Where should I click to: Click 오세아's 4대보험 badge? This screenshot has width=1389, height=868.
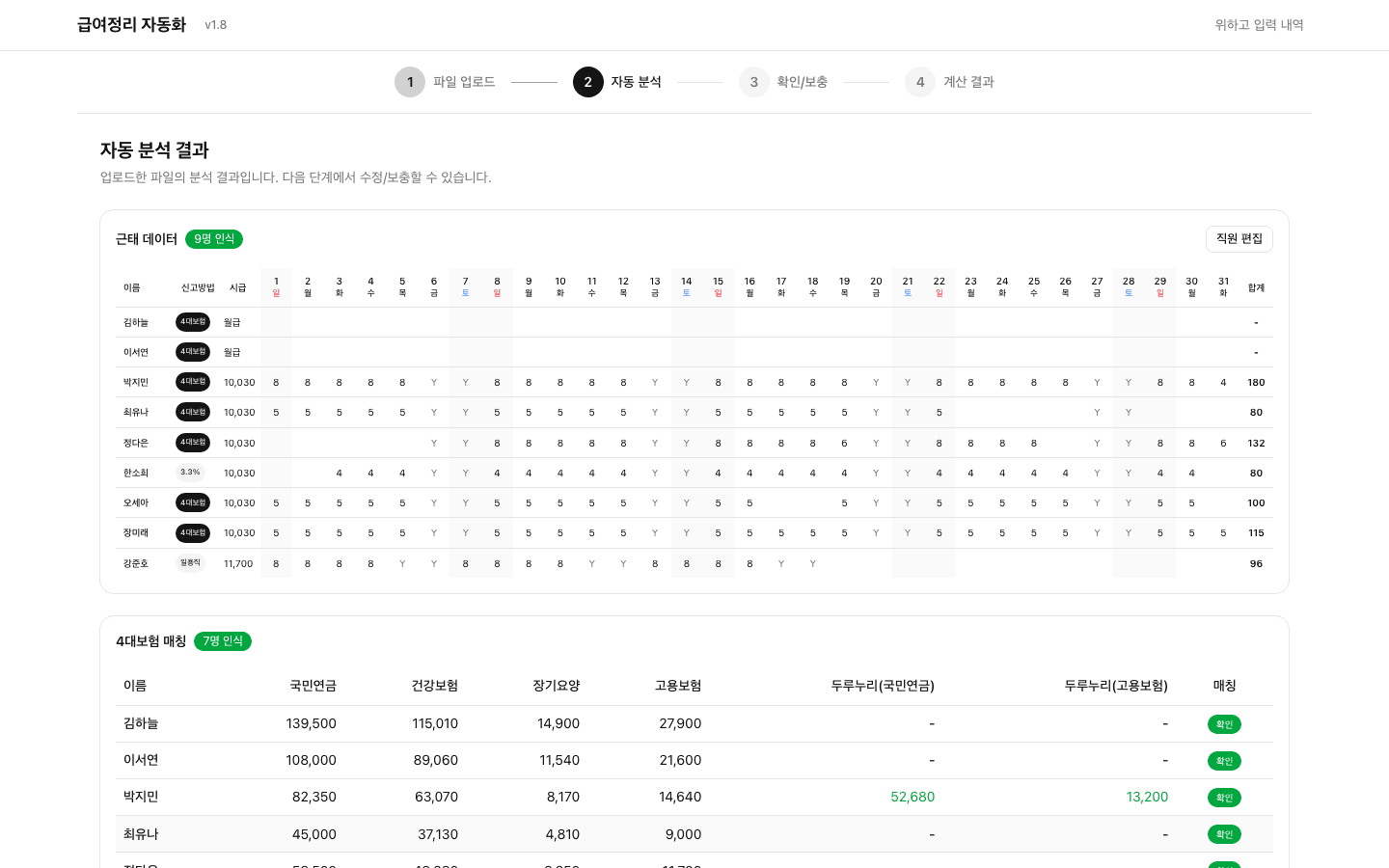193,502
